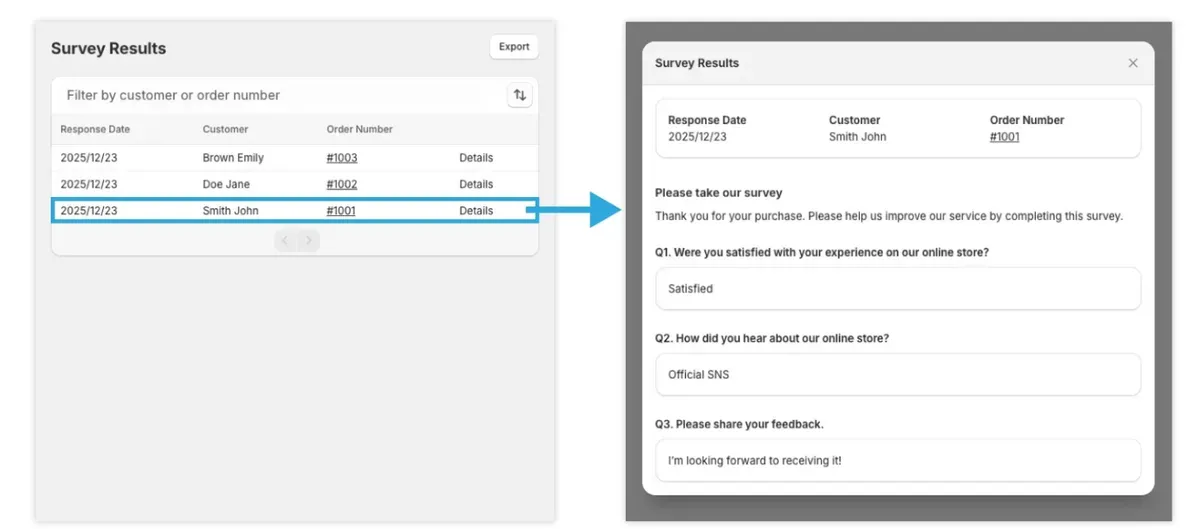This screenshot has width=1200, height=529.
Task: Click the Survey Results page heading
Action: coord(108,49)
